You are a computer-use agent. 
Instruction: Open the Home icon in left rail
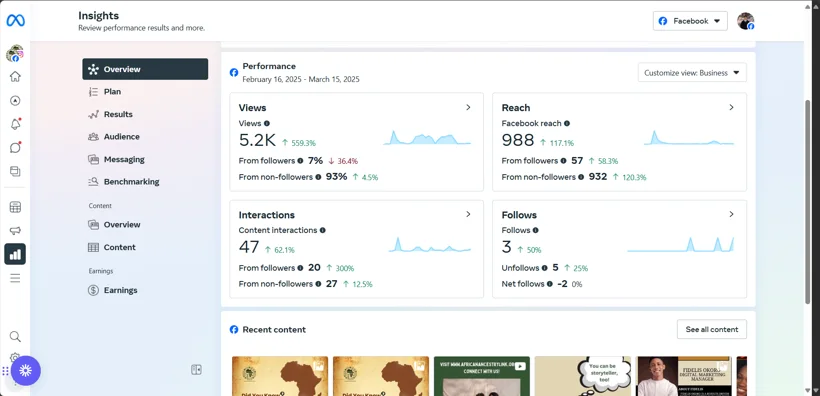point(15,76)
